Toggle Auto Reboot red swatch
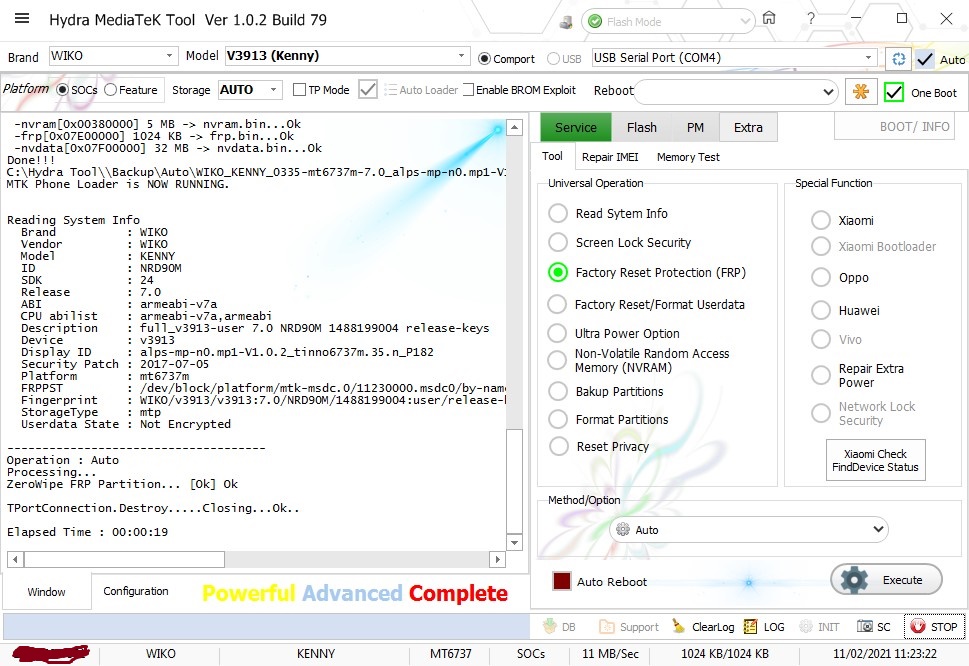This screenshot has width=969, height=666. point(562,581)
